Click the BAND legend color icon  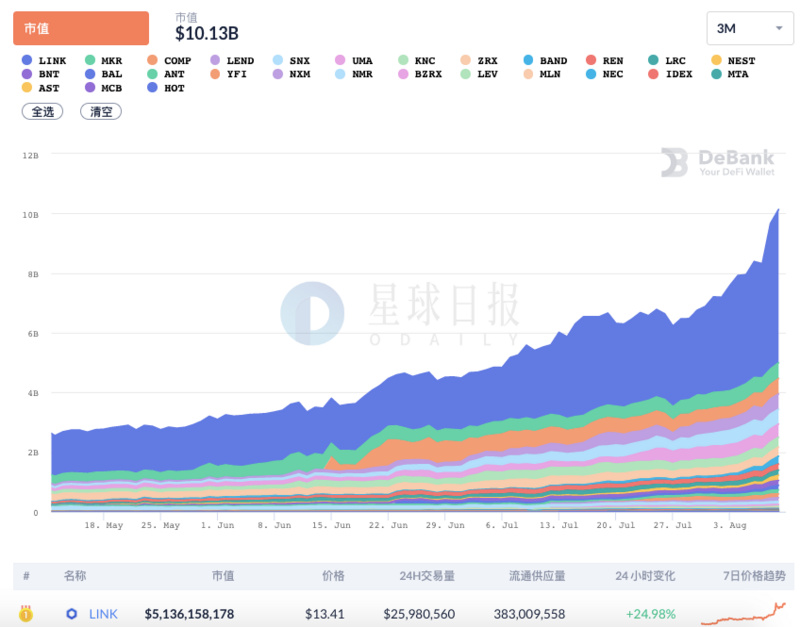(x=527, y=60)
